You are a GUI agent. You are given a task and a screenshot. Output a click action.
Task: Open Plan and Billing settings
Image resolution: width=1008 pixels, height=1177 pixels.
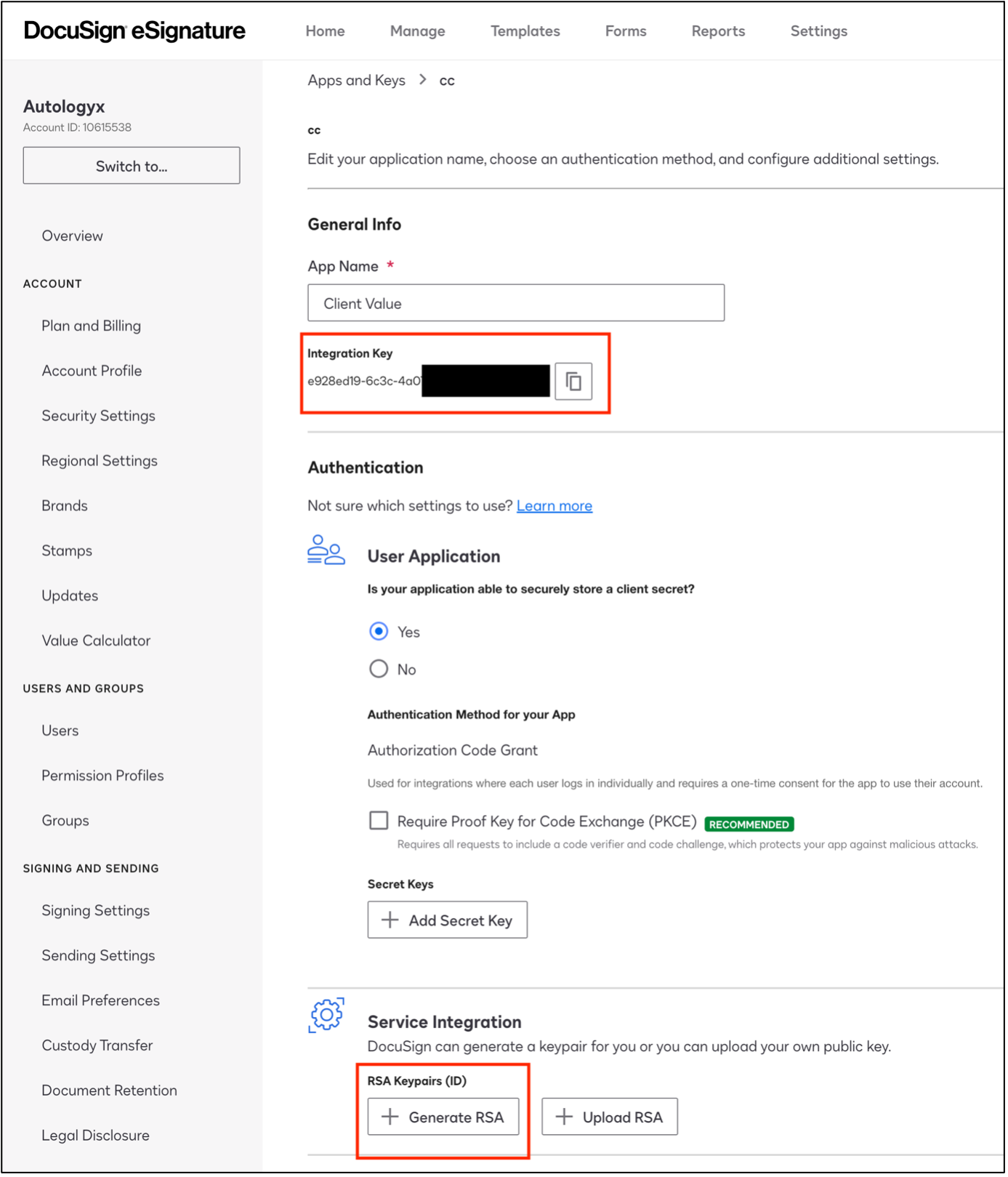click(x=92, y=326)
